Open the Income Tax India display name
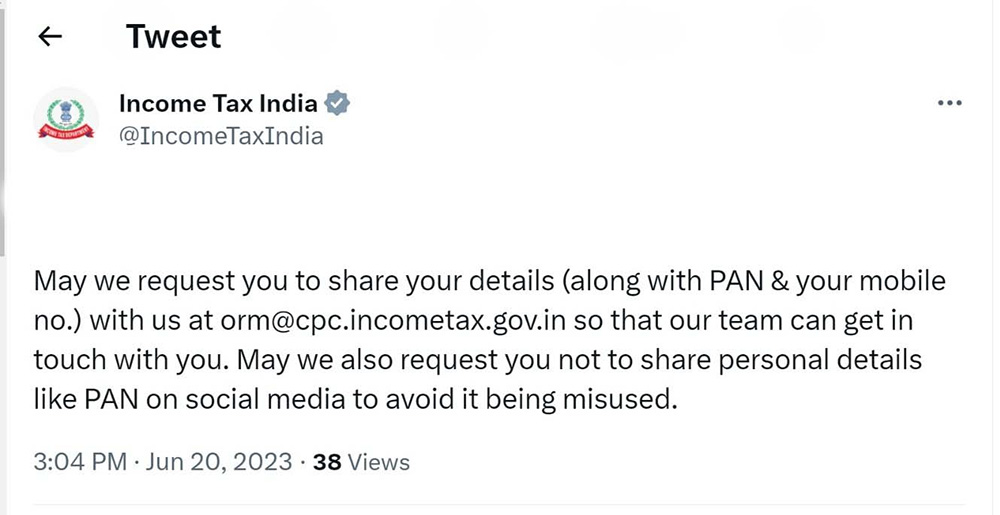Screen dimensions: 1000x515 point(218,103)
